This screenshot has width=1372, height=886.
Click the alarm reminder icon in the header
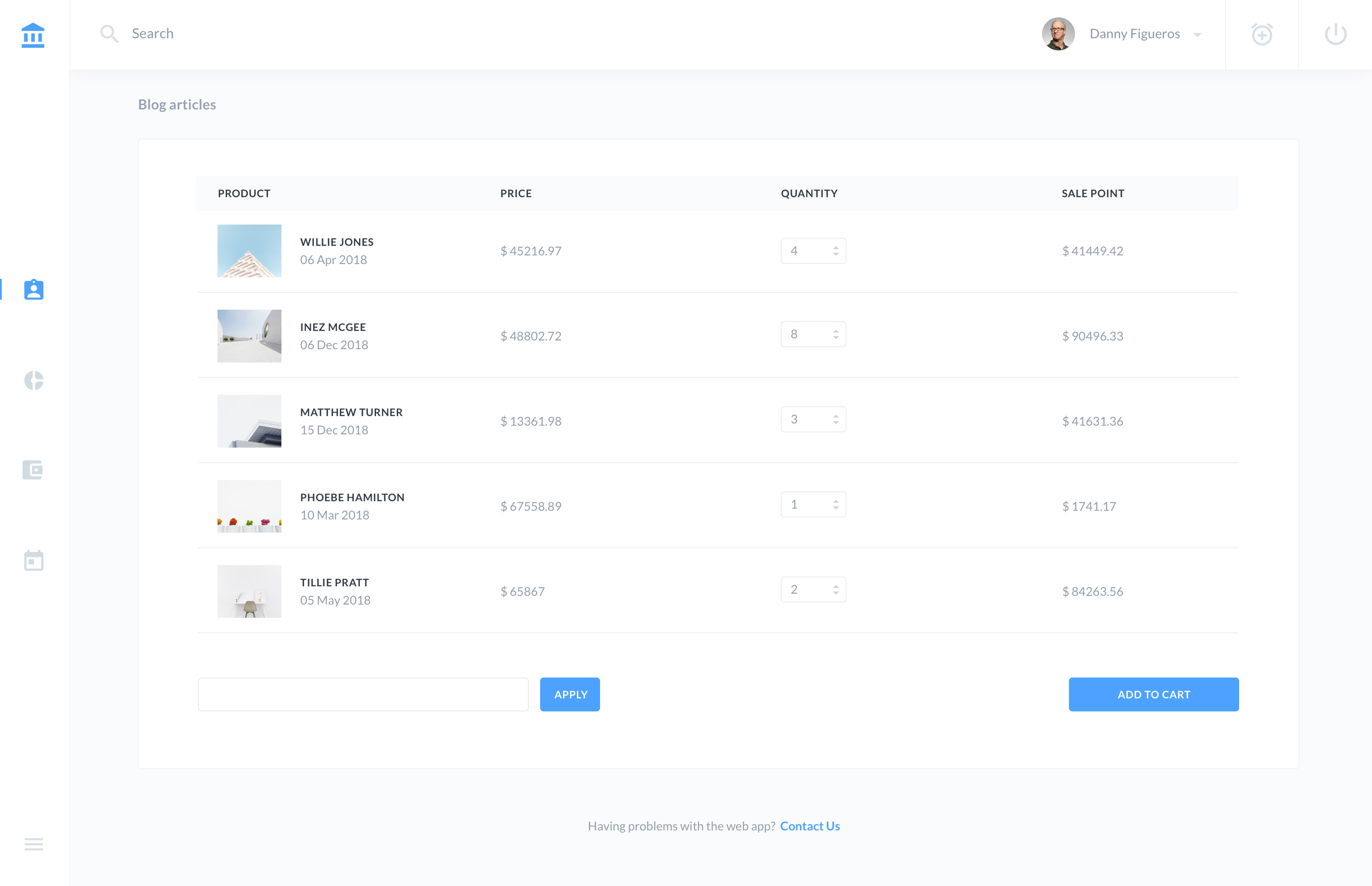point(1262,34)
